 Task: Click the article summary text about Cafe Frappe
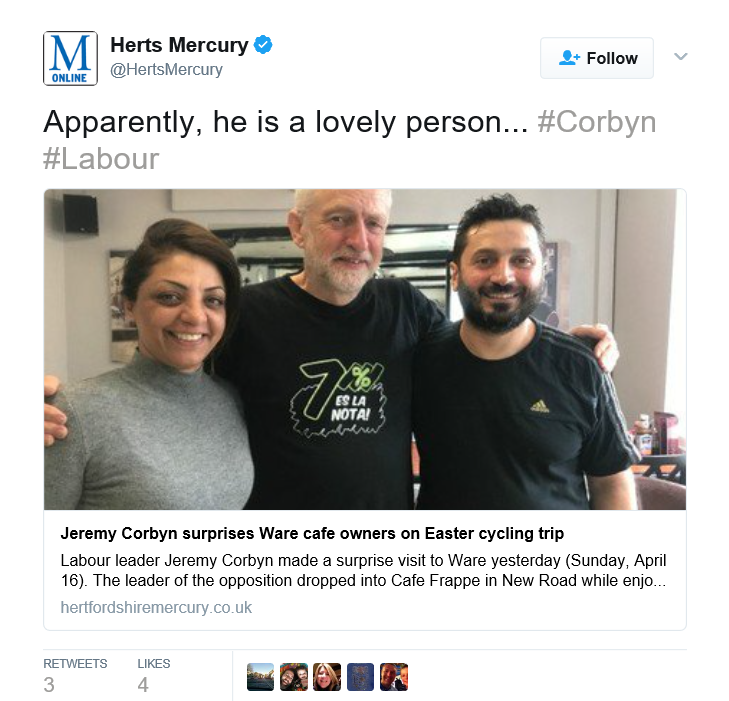364,570
